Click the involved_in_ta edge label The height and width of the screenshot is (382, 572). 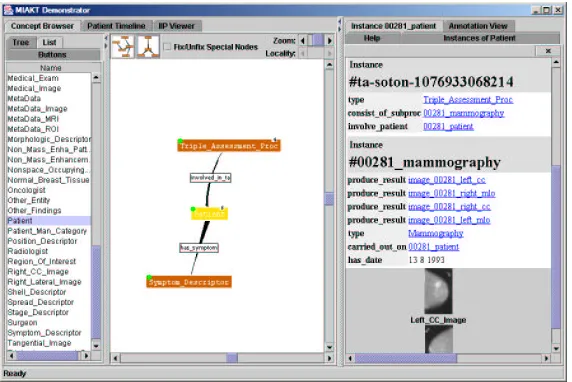(x=210, y=178)
